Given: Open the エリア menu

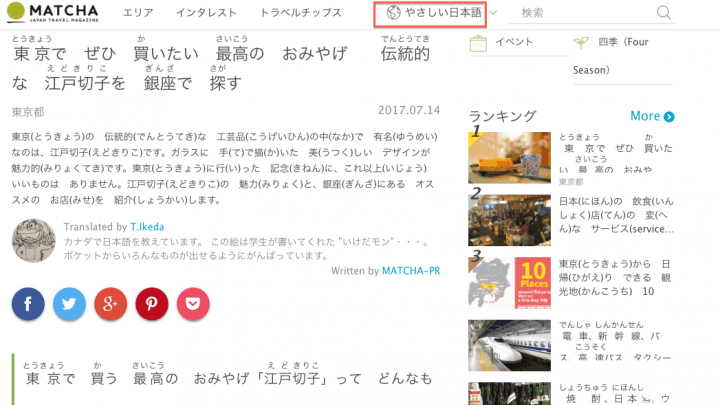Looking at the screenshot, I should pyautogui.click(x=138, y=13).
